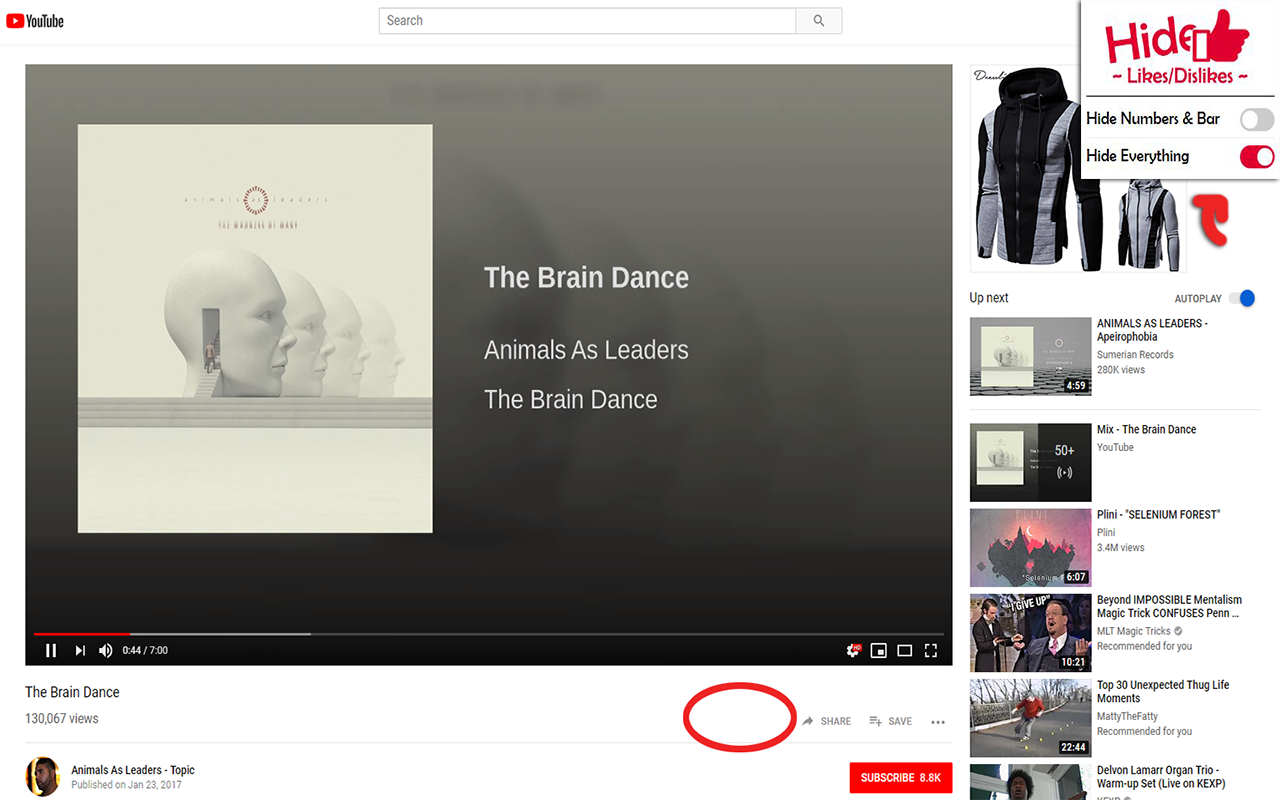This screenshot has height=800, width=1280.
Task: Click 'Beyond IMPOSSIBLE Mentalism' video title
Action: click(x=1169, y=606)
